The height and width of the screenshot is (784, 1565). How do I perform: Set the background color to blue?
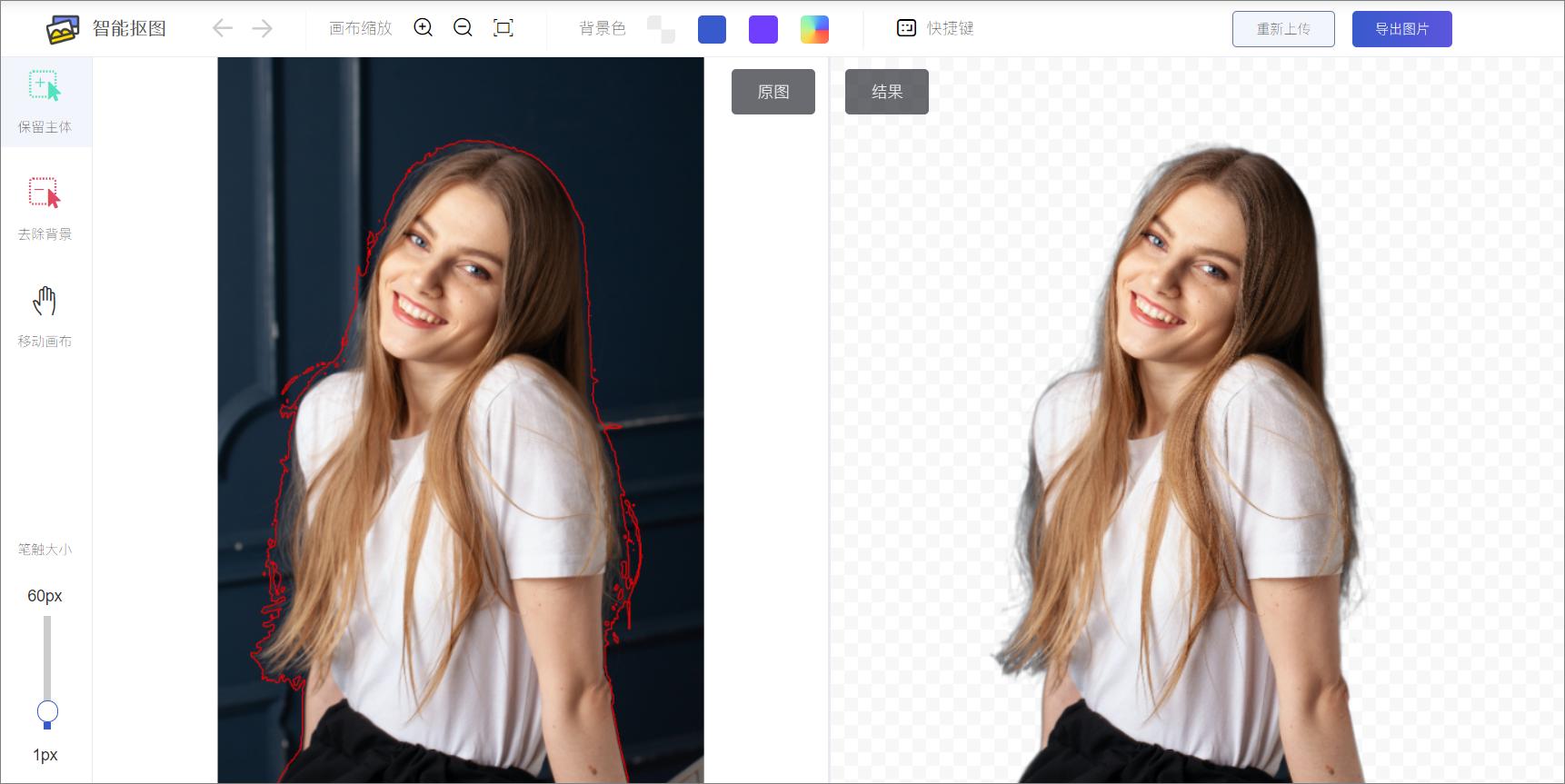pyautogui.click(x=713, y=29)
